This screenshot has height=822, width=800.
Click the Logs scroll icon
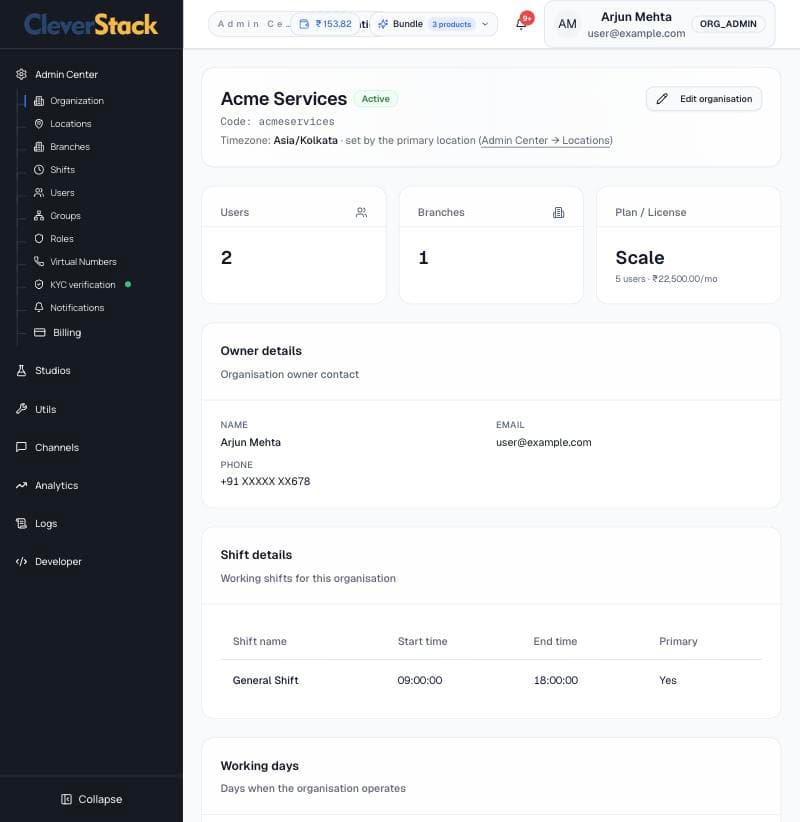pyautogui.click(x=21, y=523)
